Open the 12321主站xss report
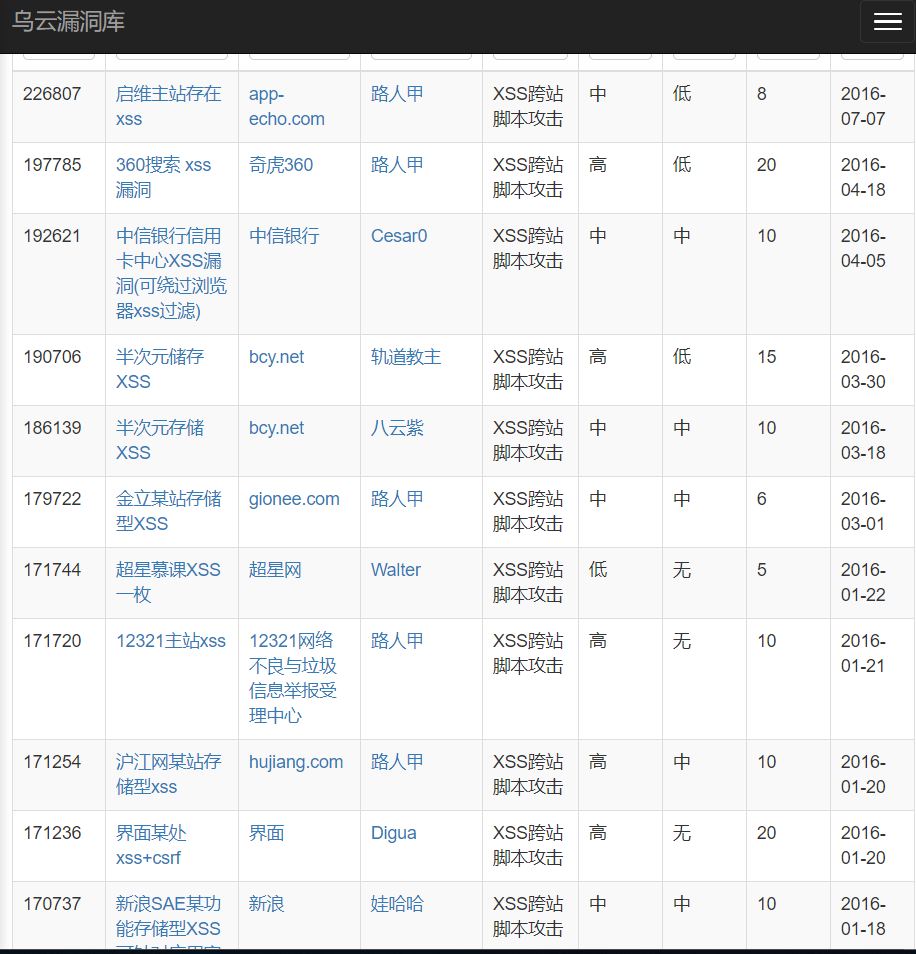 [171, 641]
